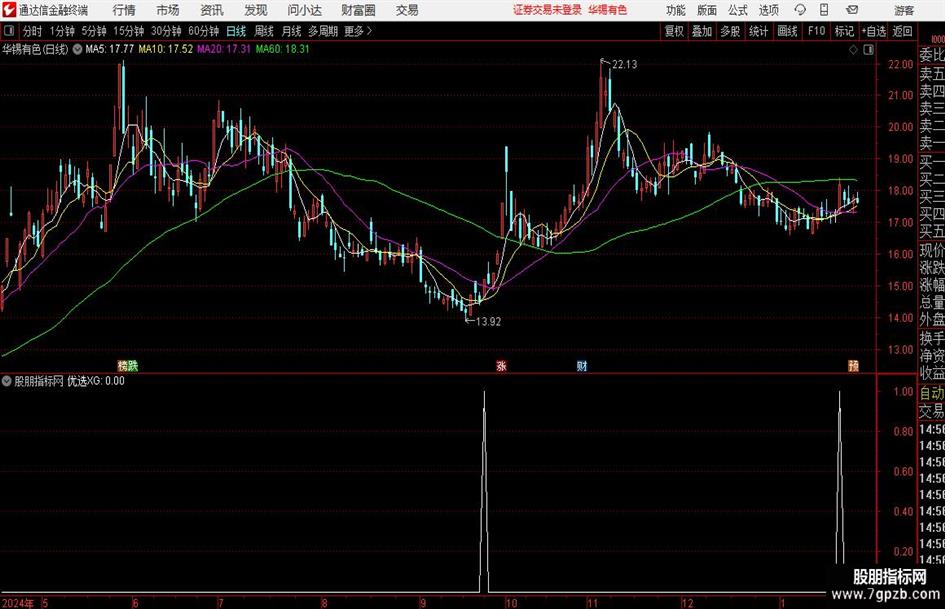Click MA20: 17.31 indicator value
Screen dimensions: 945x609
click(x=224, y=49)
